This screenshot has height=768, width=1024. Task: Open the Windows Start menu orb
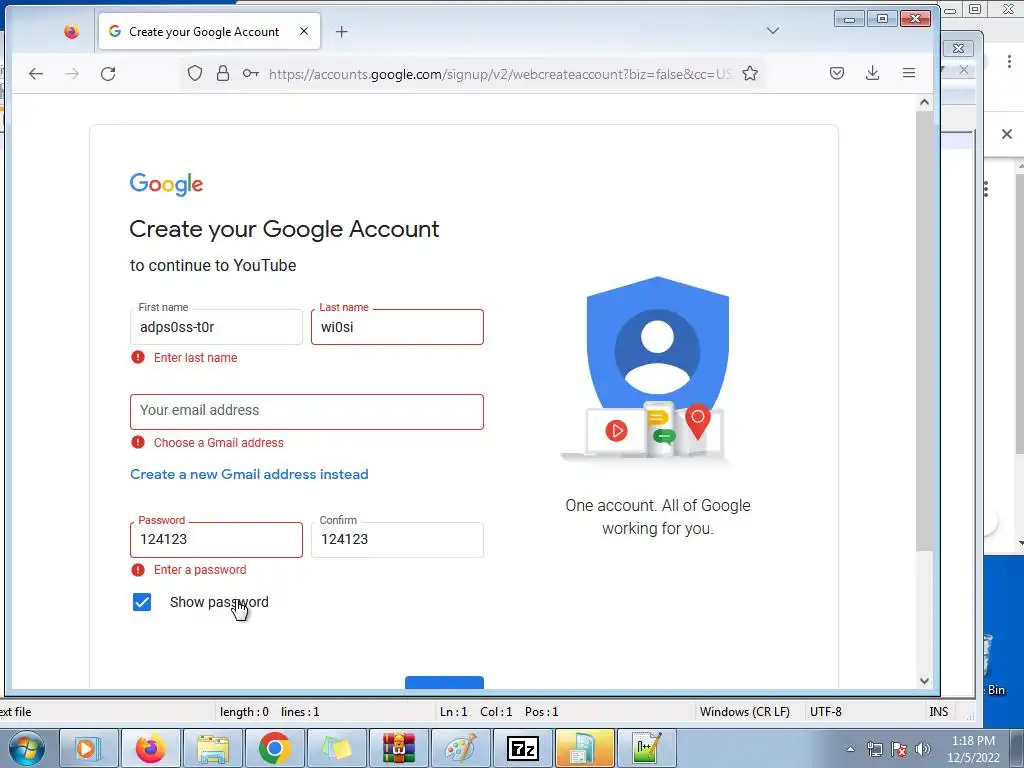[26, 748]
